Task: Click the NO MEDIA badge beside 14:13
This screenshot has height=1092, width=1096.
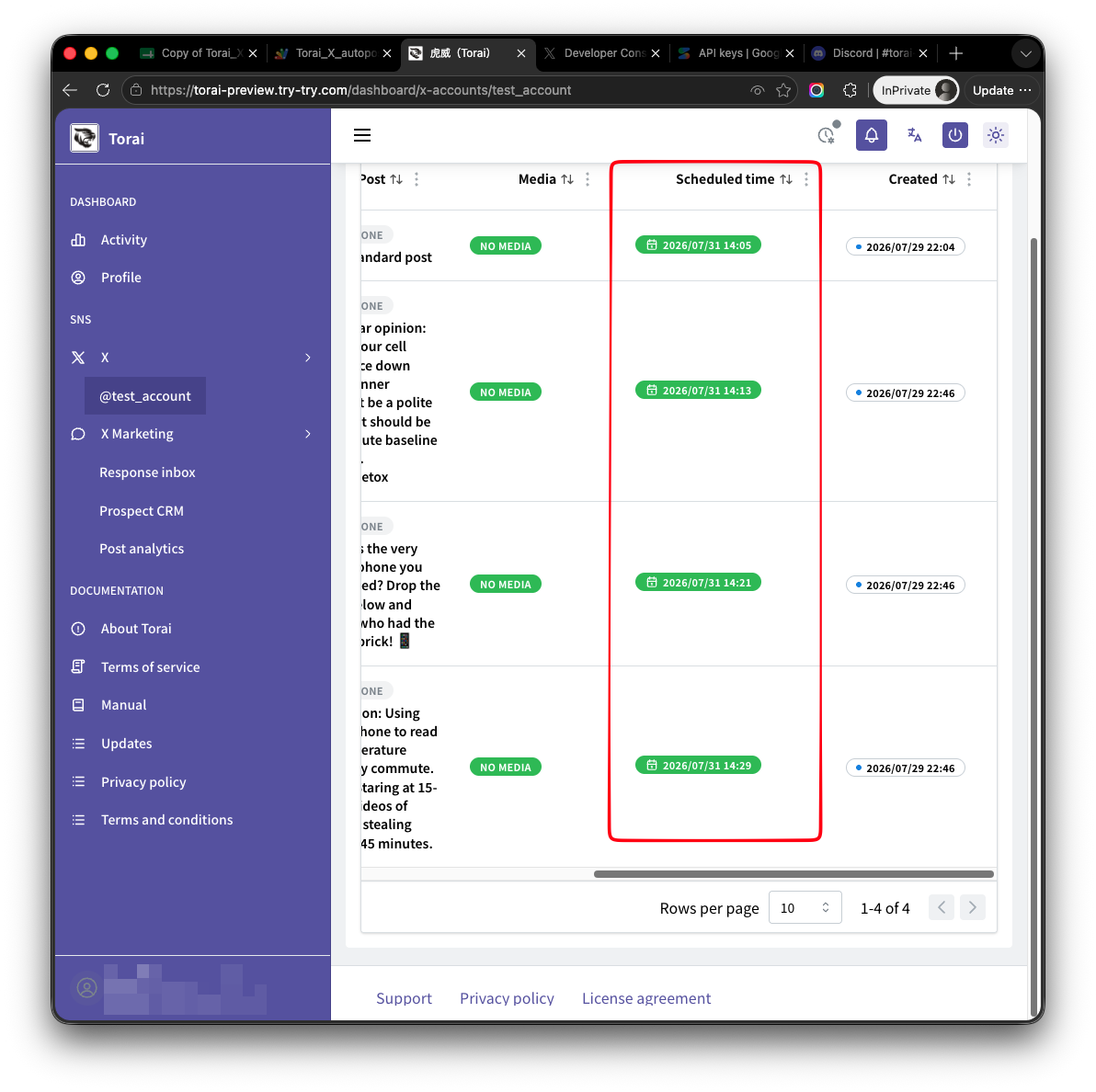Action: pos(506,392)
